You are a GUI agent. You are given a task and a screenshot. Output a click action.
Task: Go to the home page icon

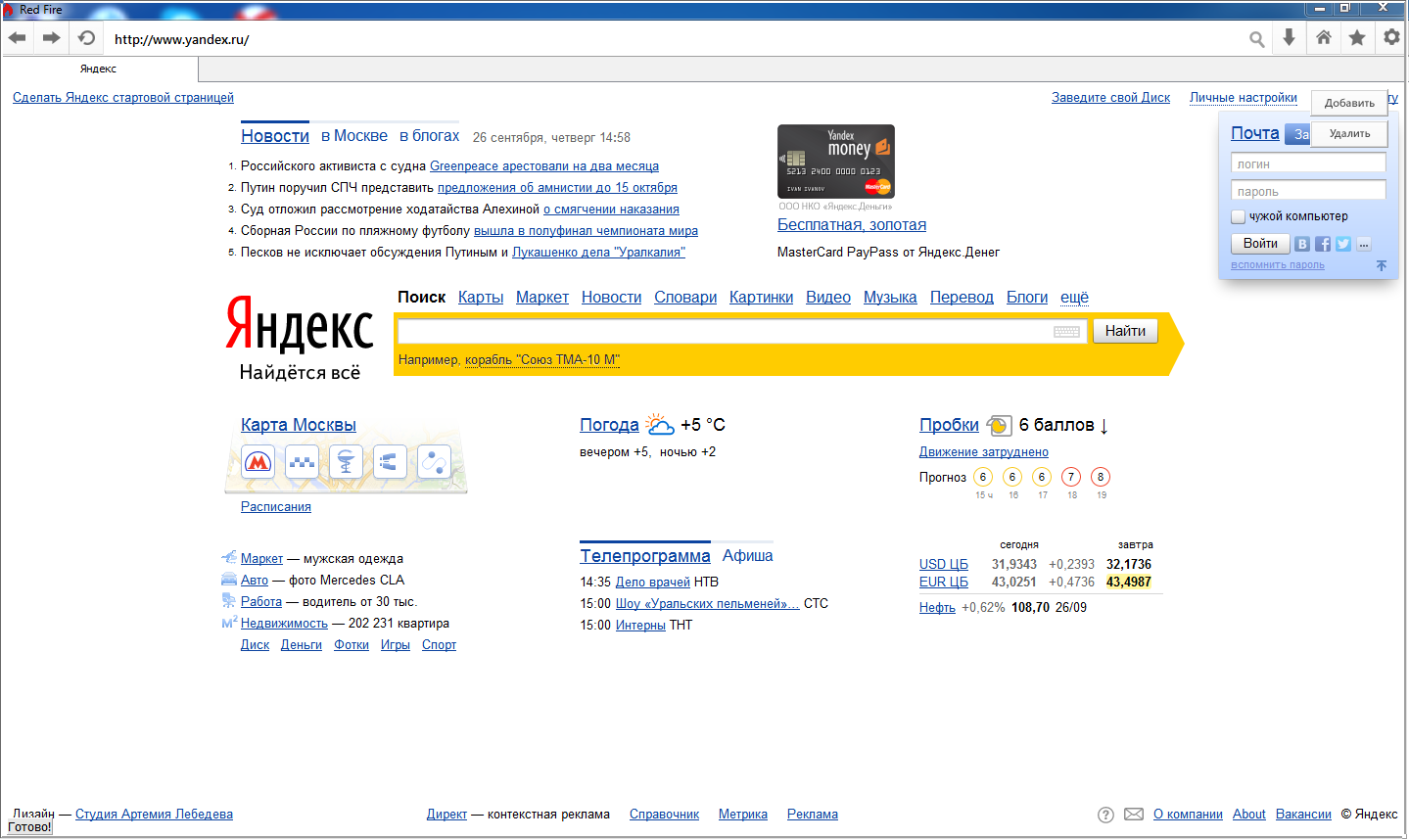point(1323,38)
